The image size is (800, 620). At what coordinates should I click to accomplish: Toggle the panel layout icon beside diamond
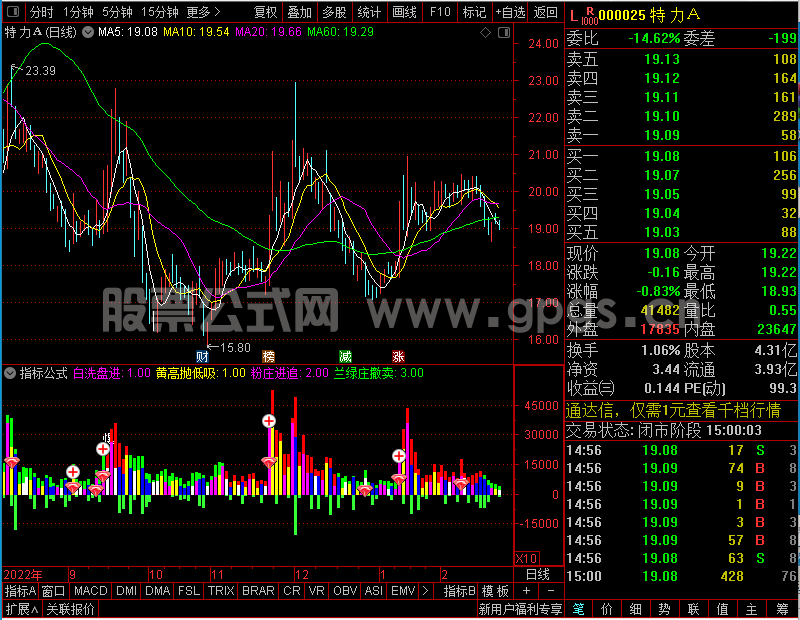pyautogui.click(x=504, y=33)
